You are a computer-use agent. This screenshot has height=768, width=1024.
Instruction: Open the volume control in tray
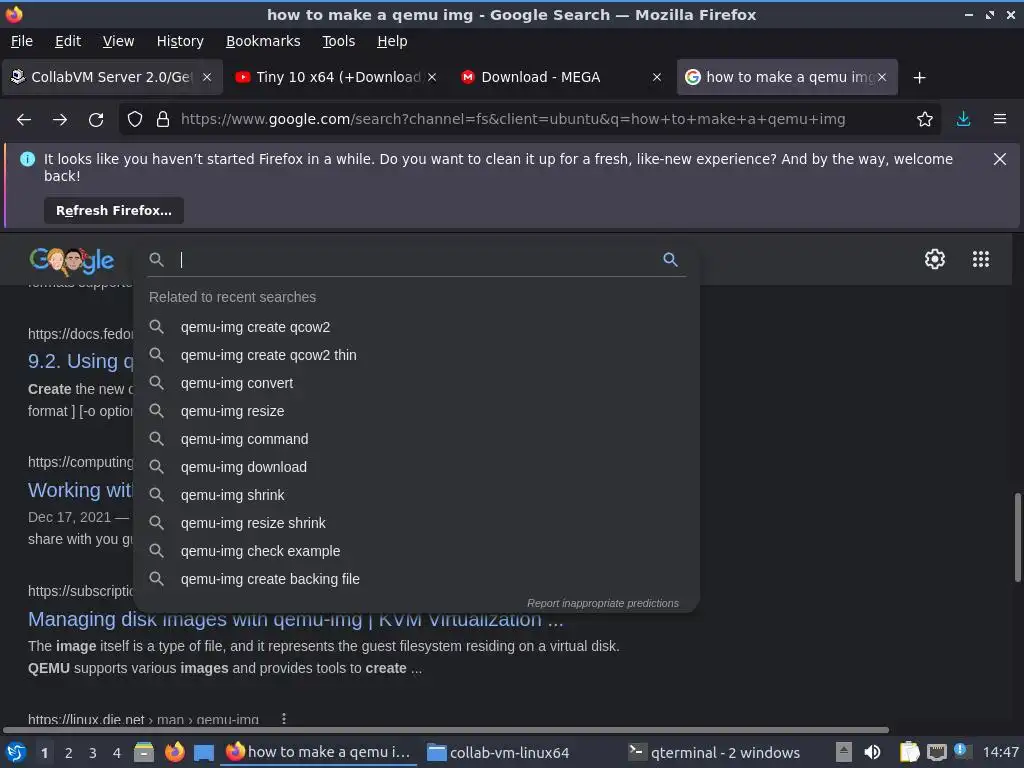pos(872,752)
